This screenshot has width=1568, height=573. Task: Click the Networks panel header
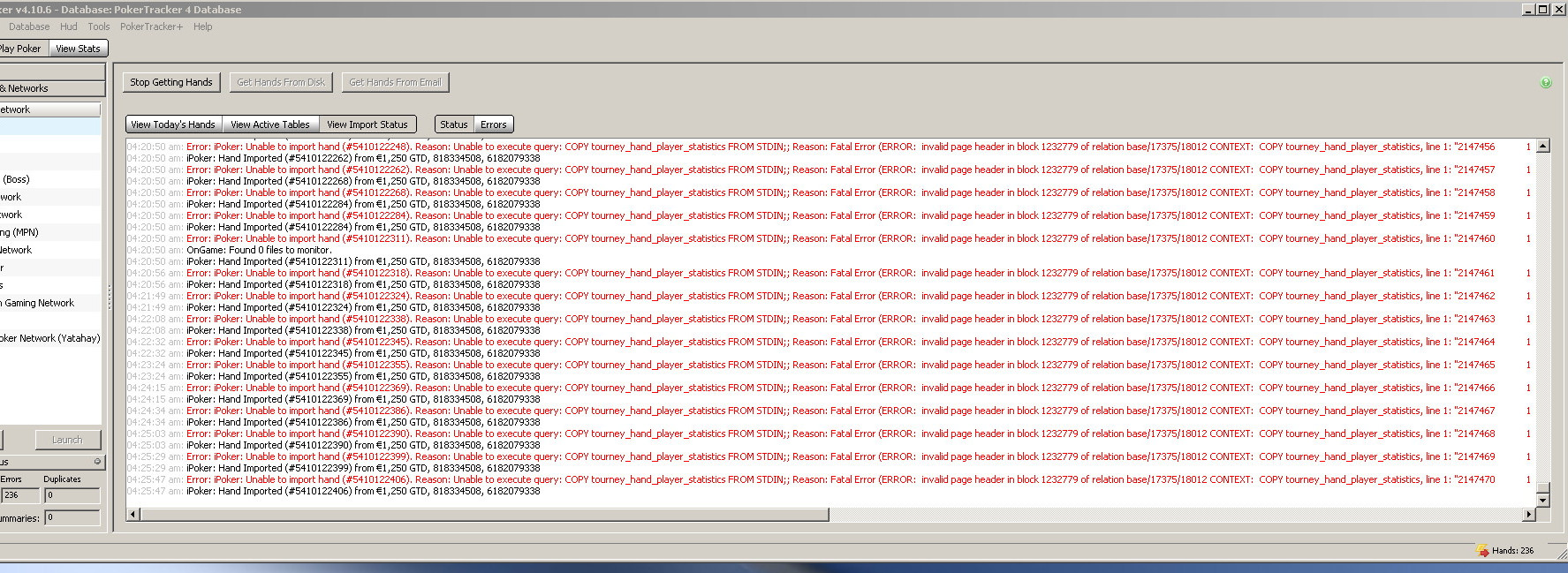click(51, 88)
